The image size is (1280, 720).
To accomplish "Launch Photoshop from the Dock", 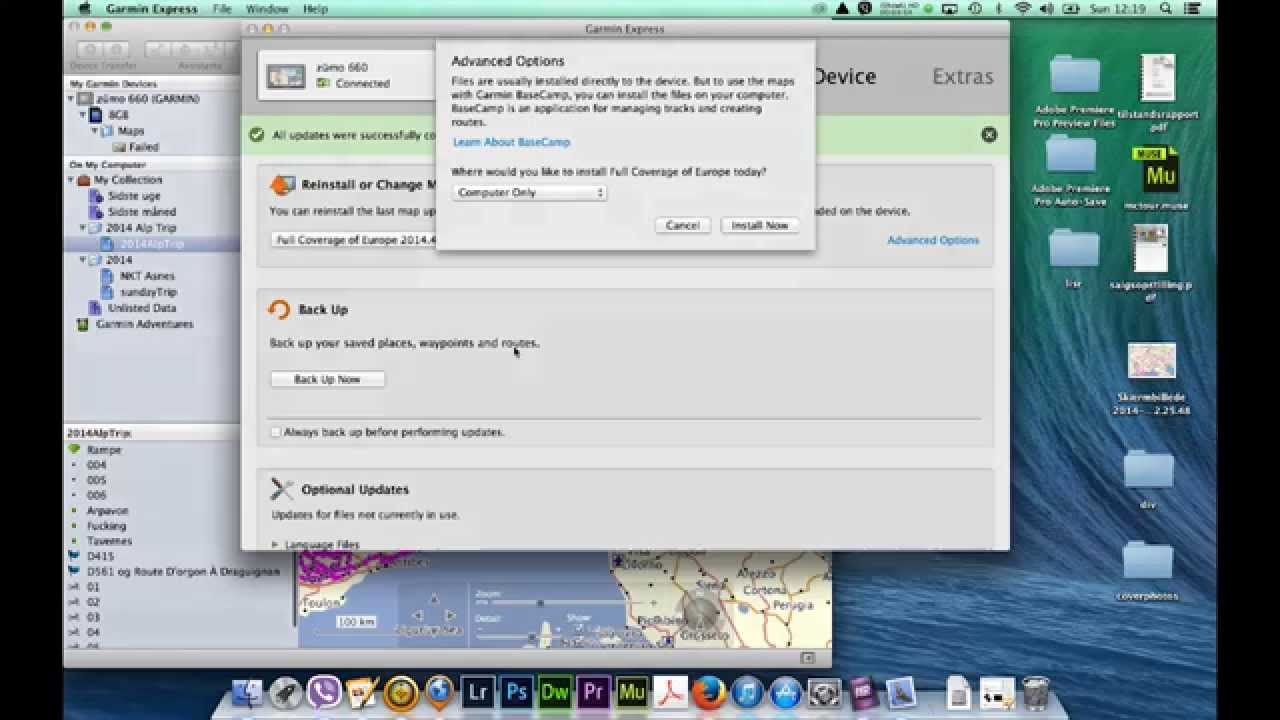I will (x=516, y=693).
